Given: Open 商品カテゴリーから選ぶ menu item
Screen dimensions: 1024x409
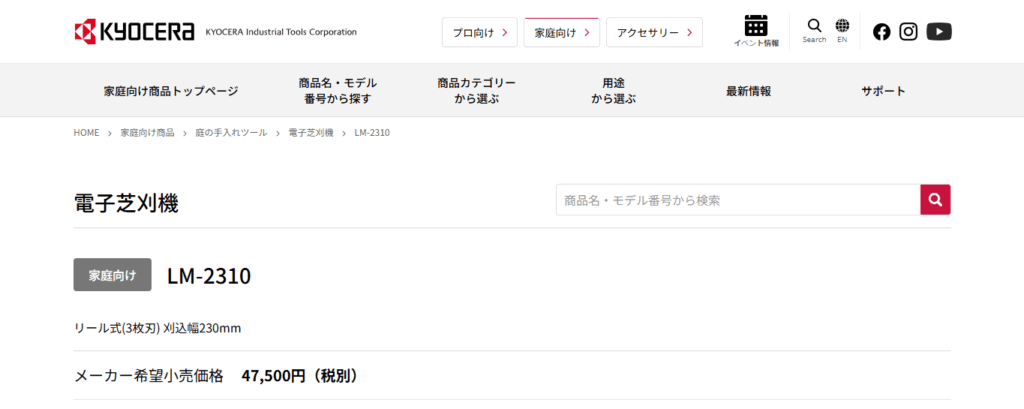Looking at the screenshot, I should [477, 91].
